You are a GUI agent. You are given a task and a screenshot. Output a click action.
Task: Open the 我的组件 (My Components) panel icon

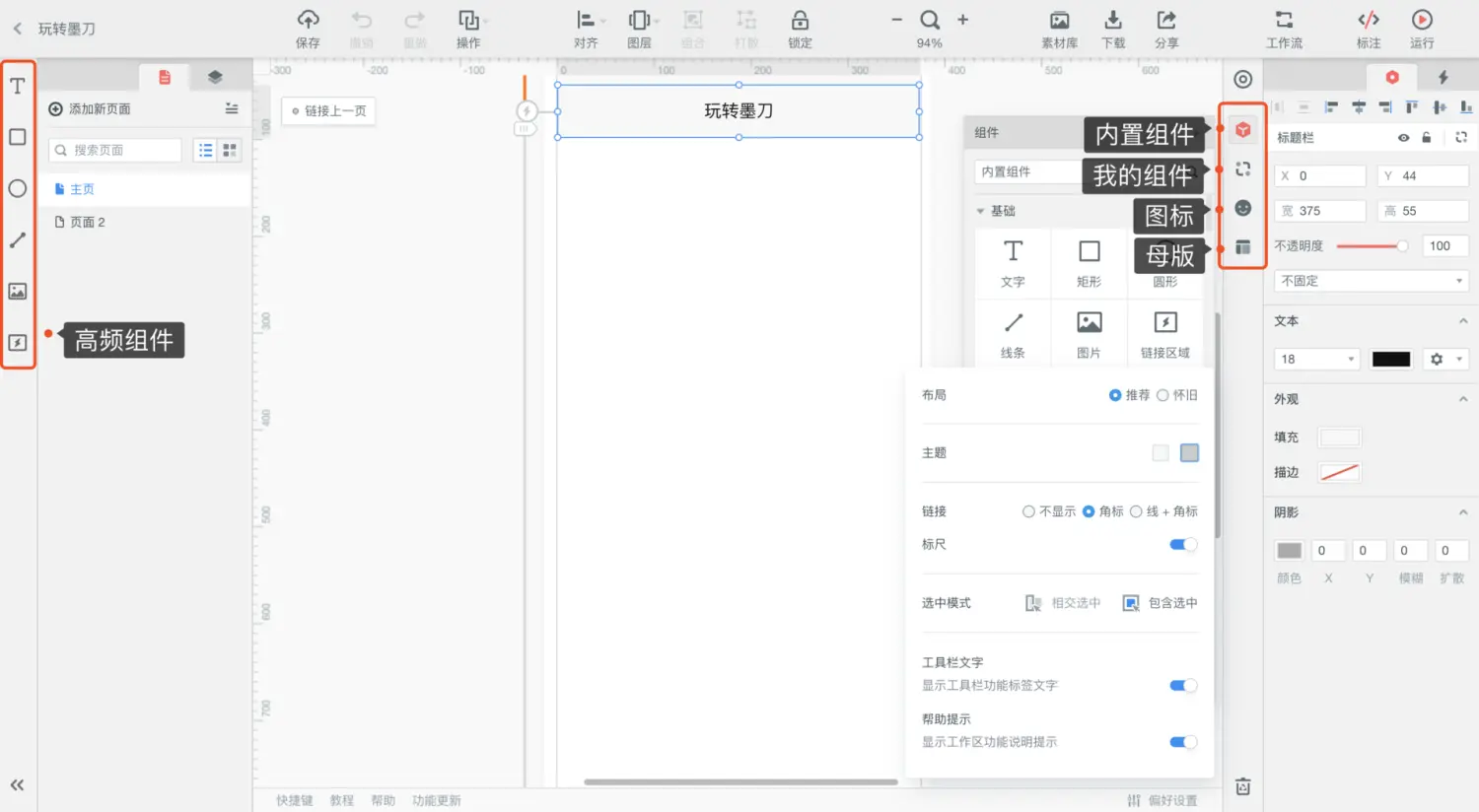(1242, 169)
